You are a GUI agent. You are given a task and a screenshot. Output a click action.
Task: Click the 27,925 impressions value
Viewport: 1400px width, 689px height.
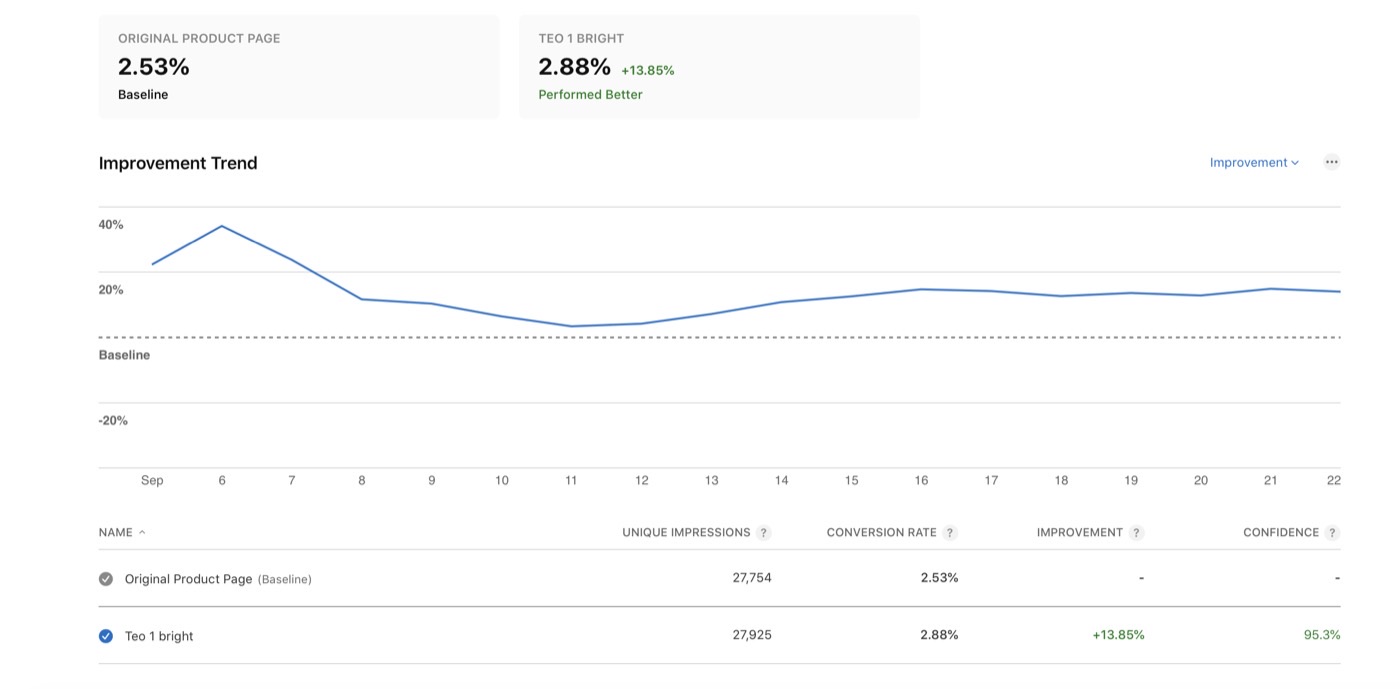752,635
